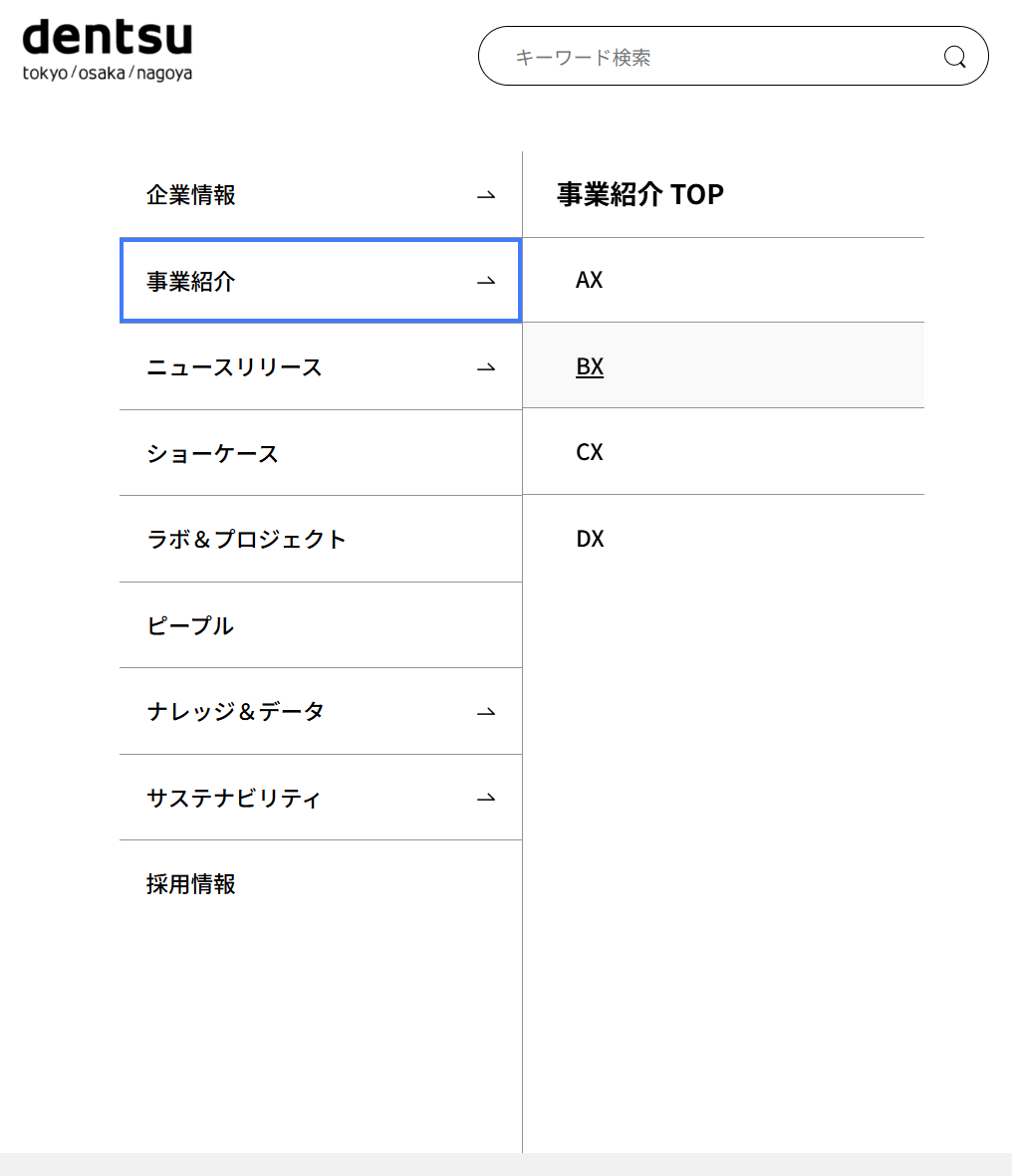Image resolution: width=1012 pixels, height=1176 pixels.
Task: Select ナレッジ＆データ in the menu
Action: (235, 712)
